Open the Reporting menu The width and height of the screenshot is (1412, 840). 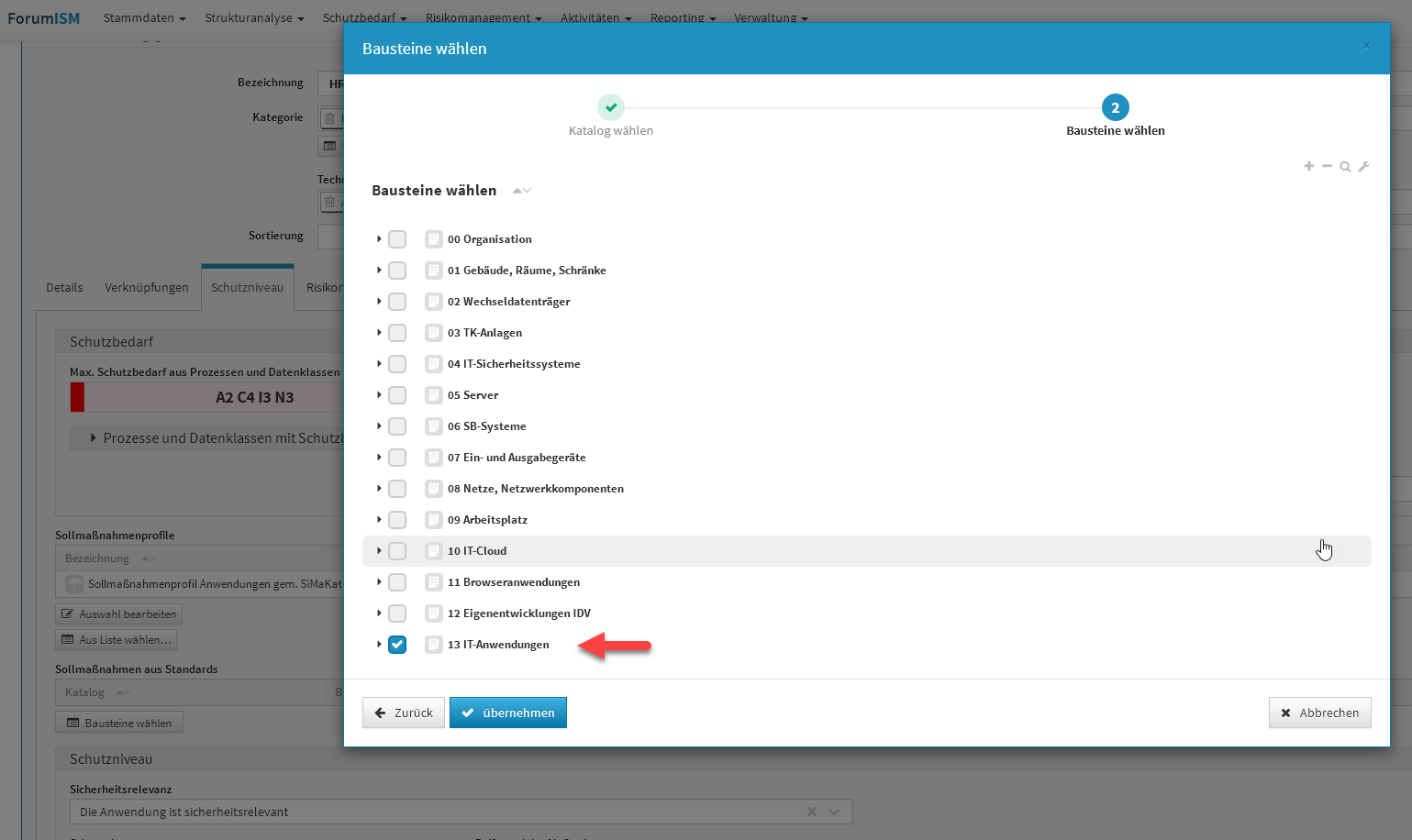(683, 17)
